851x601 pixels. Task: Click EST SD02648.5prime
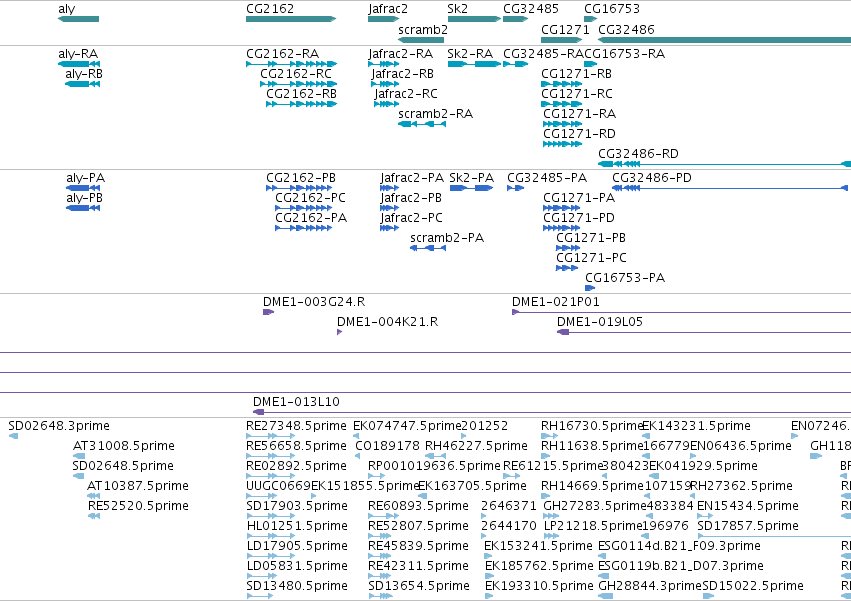[123, 466]
